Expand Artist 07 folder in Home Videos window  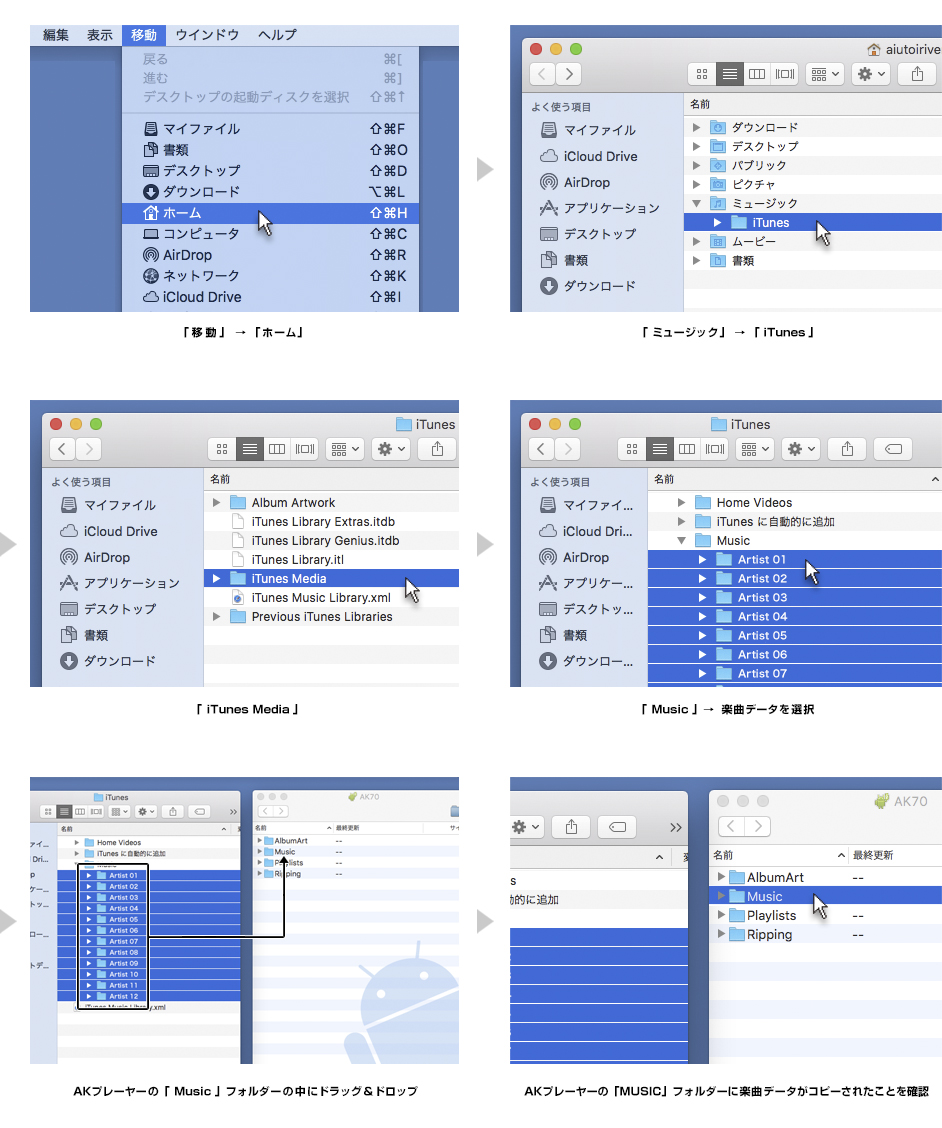click(702, 673)
